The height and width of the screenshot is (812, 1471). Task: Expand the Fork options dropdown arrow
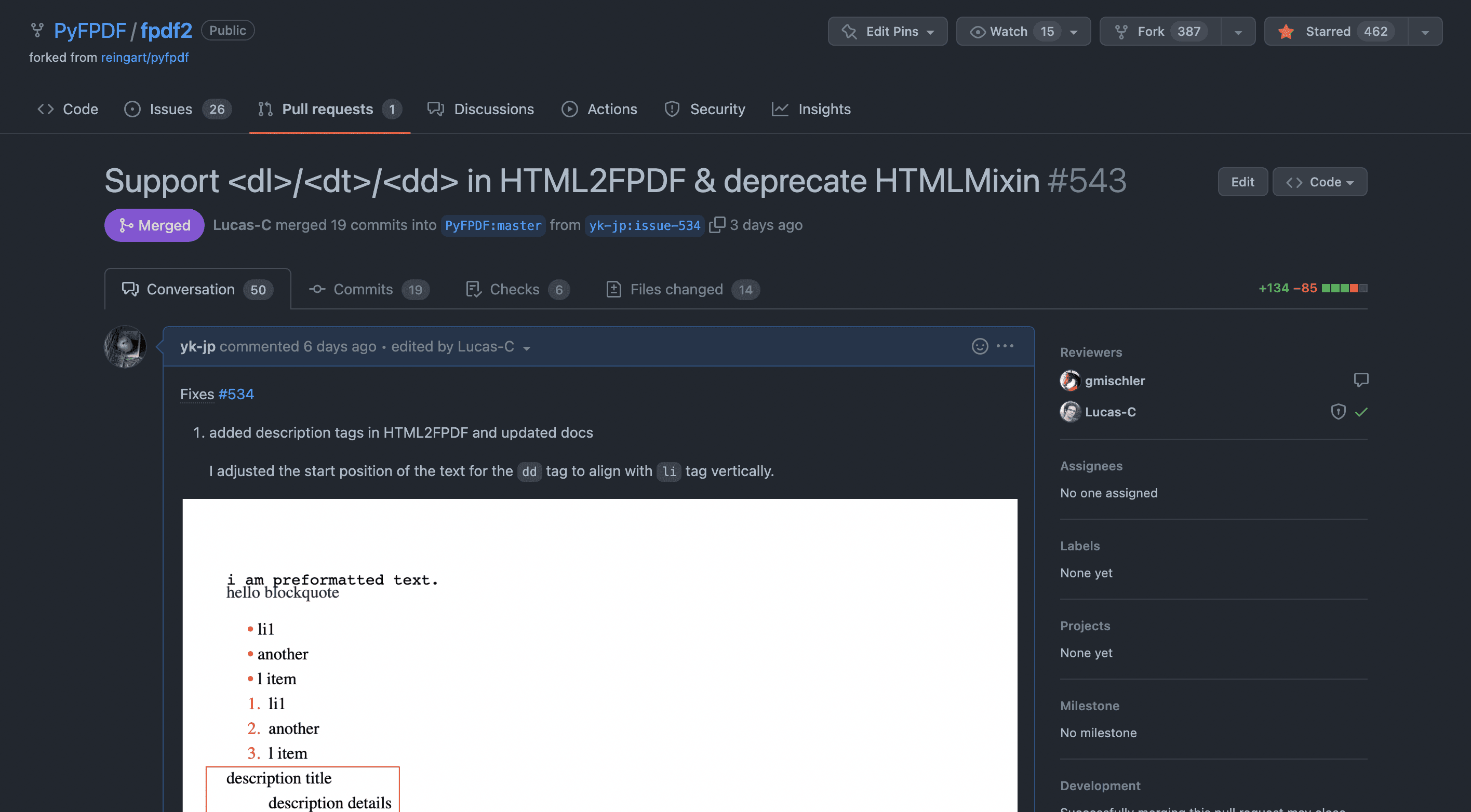tap(1237, 31)
